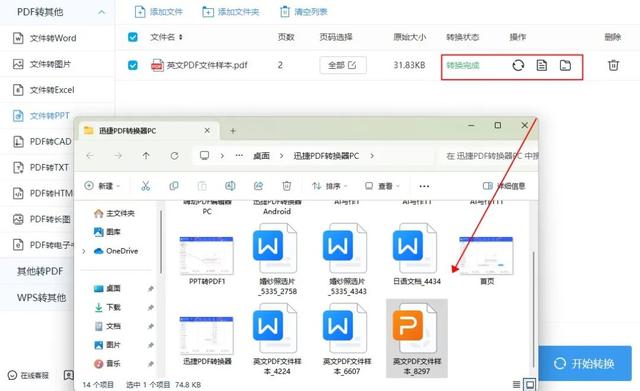Click the Explorer search field
Screen dimensions: 640x391
489,156
